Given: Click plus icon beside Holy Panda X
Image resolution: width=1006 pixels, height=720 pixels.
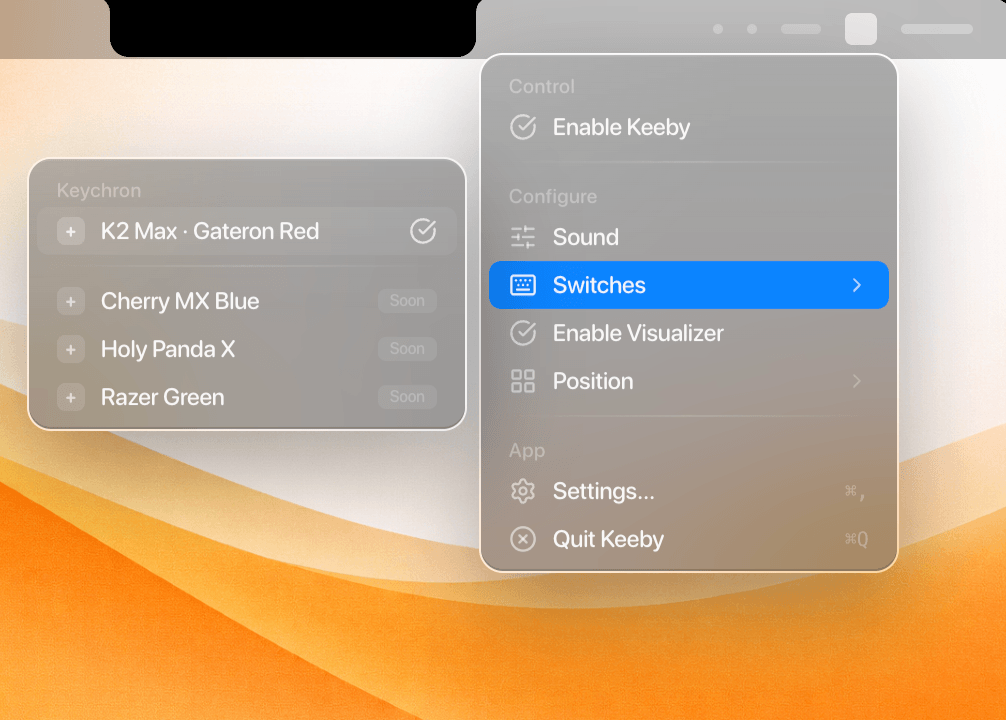Looking at the screenshot, I should point(71,349).
